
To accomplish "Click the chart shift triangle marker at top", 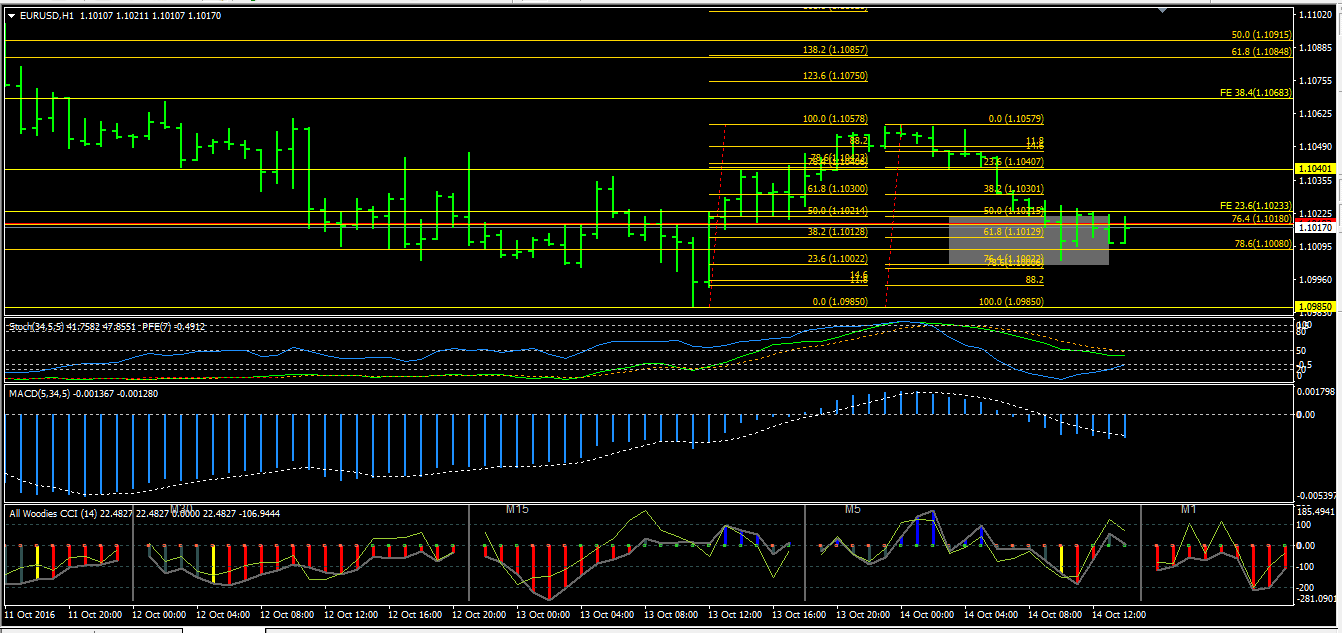I will [1161, 10].
